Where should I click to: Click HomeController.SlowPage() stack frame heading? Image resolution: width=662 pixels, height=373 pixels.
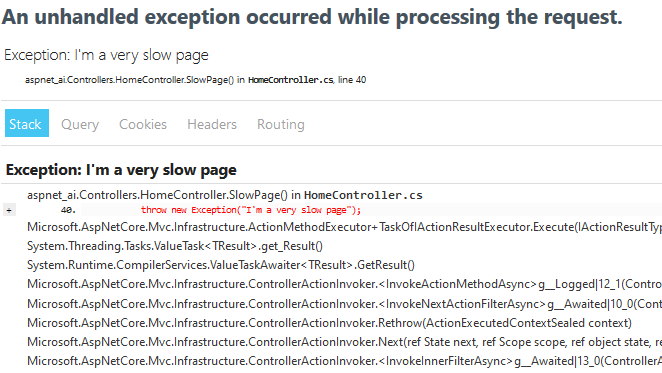point(225,195)
